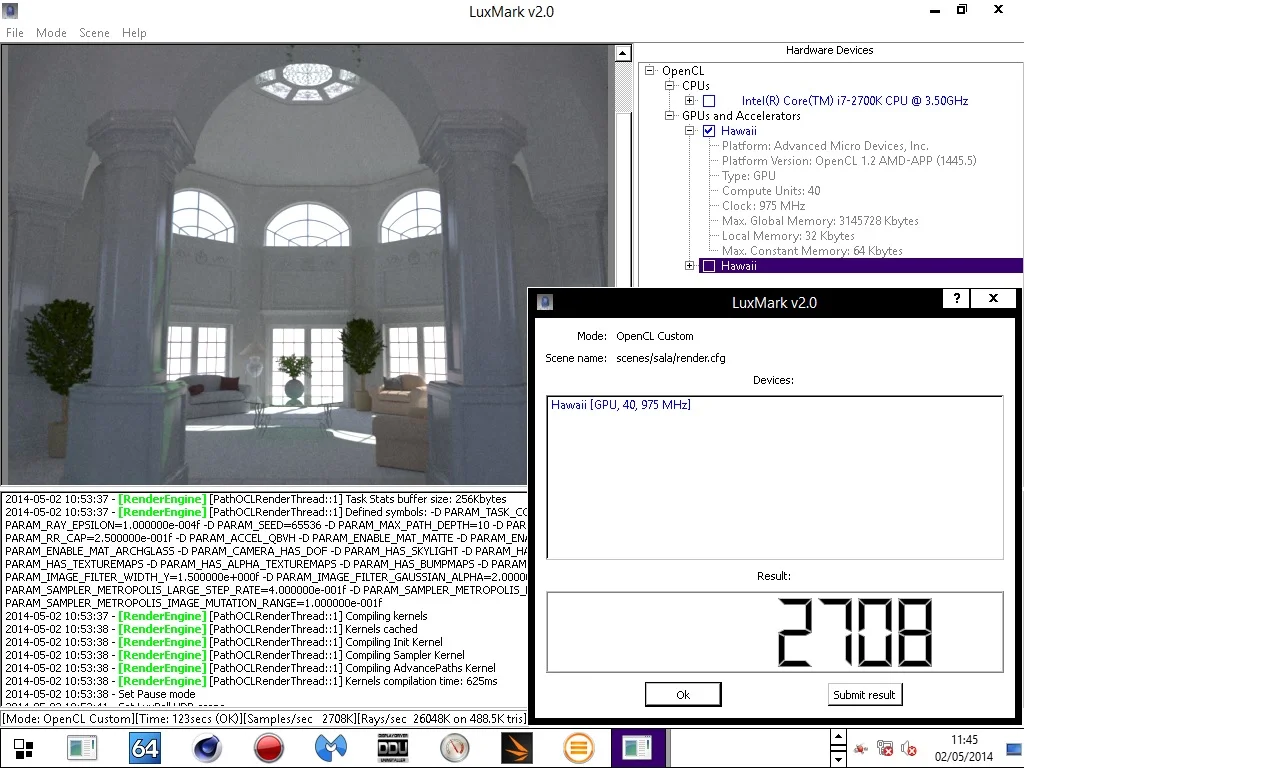Collapse the first Hawaii device details
Viewport: 1280px width, 768px height.
coord(690,131)
